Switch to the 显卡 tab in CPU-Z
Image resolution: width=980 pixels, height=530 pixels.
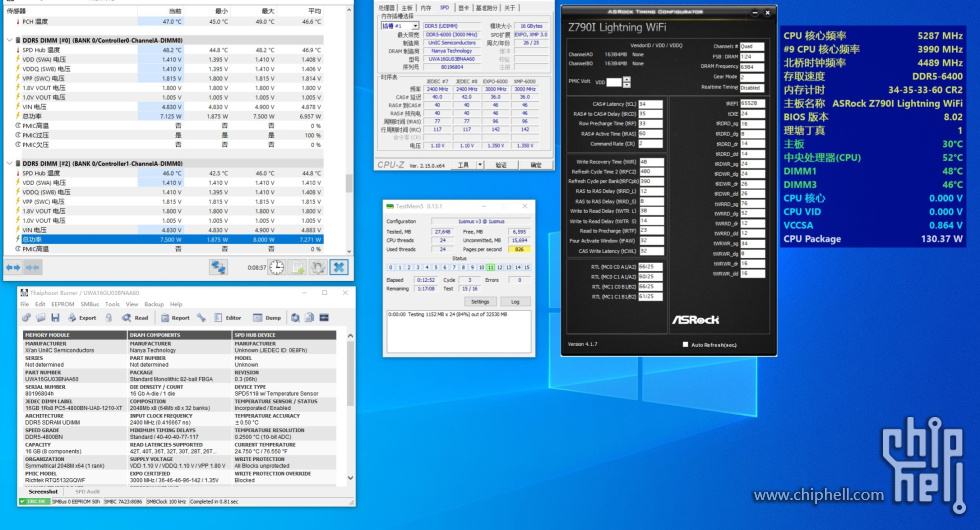[x=464, y=8]
